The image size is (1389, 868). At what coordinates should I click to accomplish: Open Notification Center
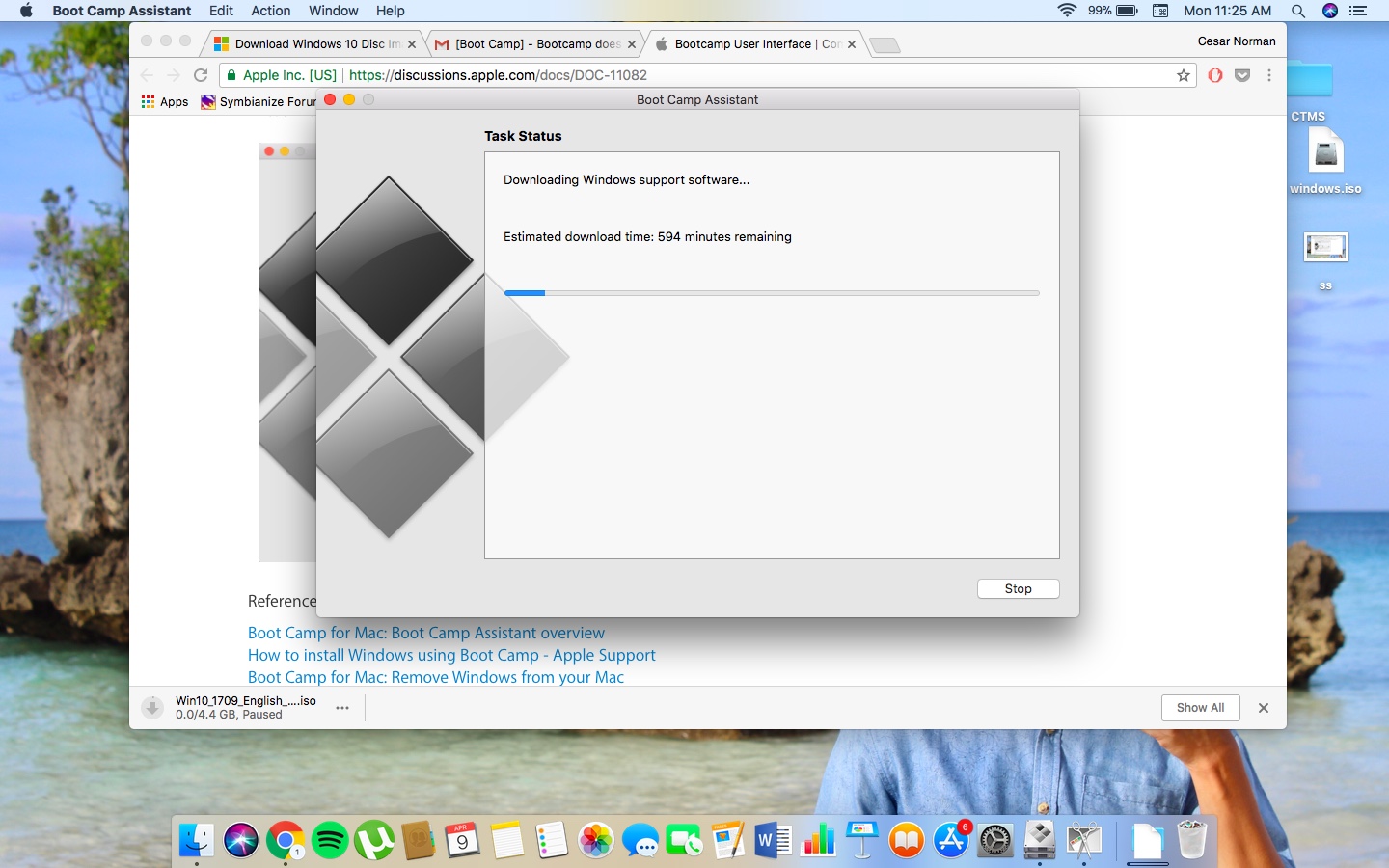tap(1359, 11)
